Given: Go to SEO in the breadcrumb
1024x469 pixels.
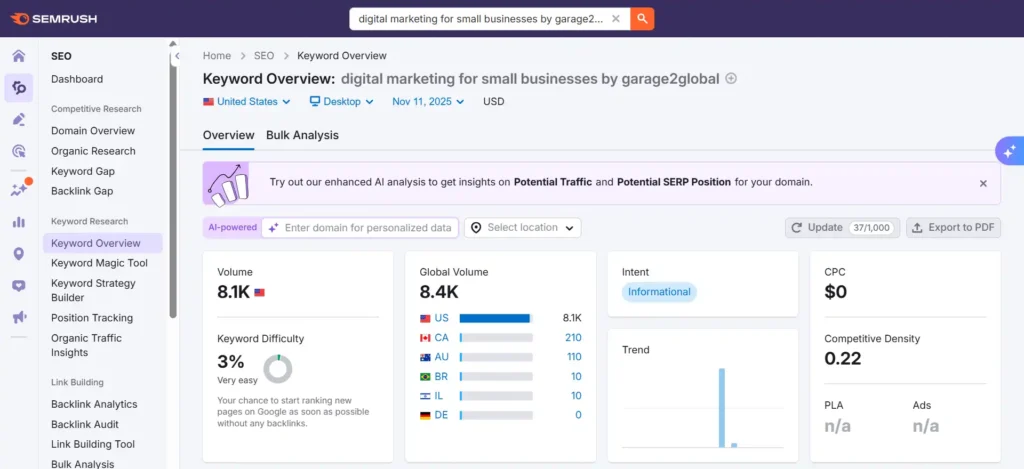Looking at the screenshot, I should (264, 56).
